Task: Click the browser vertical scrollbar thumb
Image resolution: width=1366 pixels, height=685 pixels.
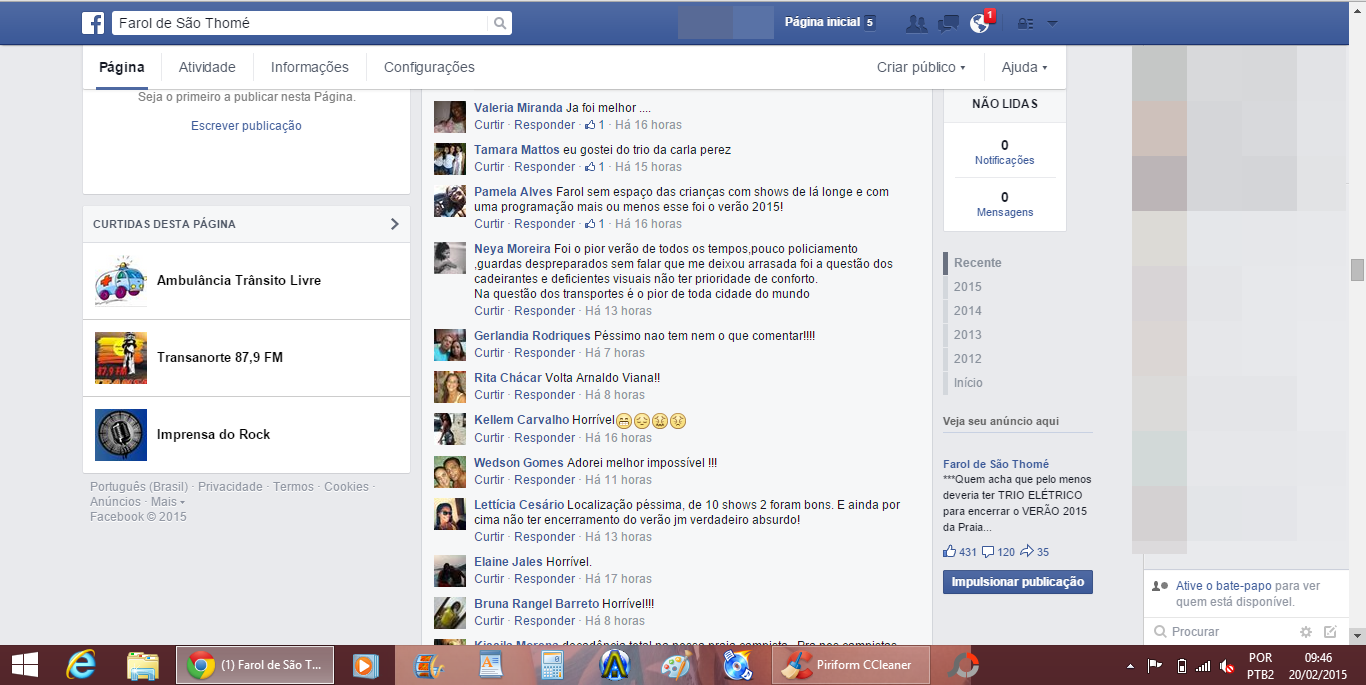Action: point(1357,270)
